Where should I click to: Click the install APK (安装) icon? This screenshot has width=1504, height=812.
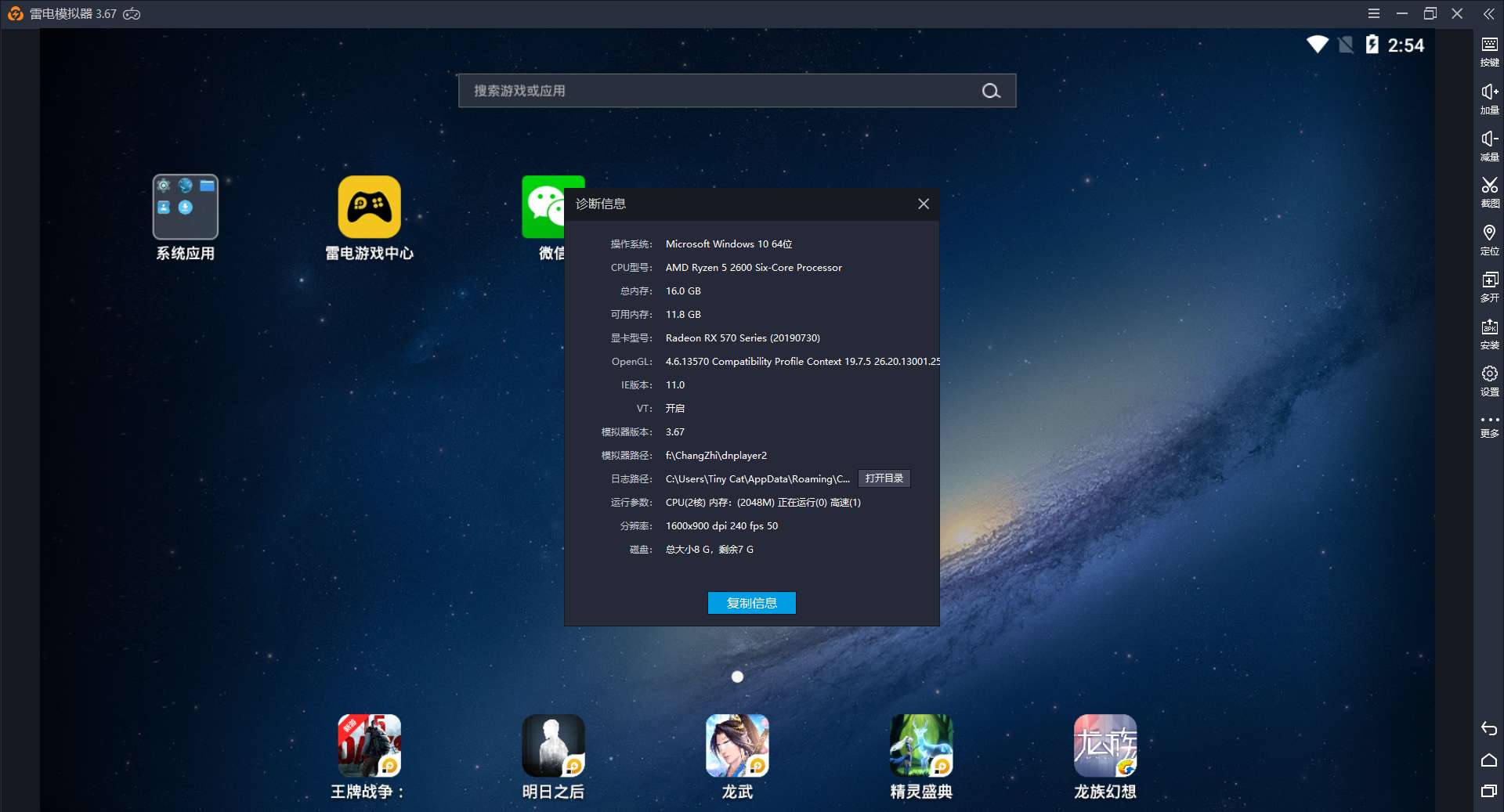(1489, 332)
